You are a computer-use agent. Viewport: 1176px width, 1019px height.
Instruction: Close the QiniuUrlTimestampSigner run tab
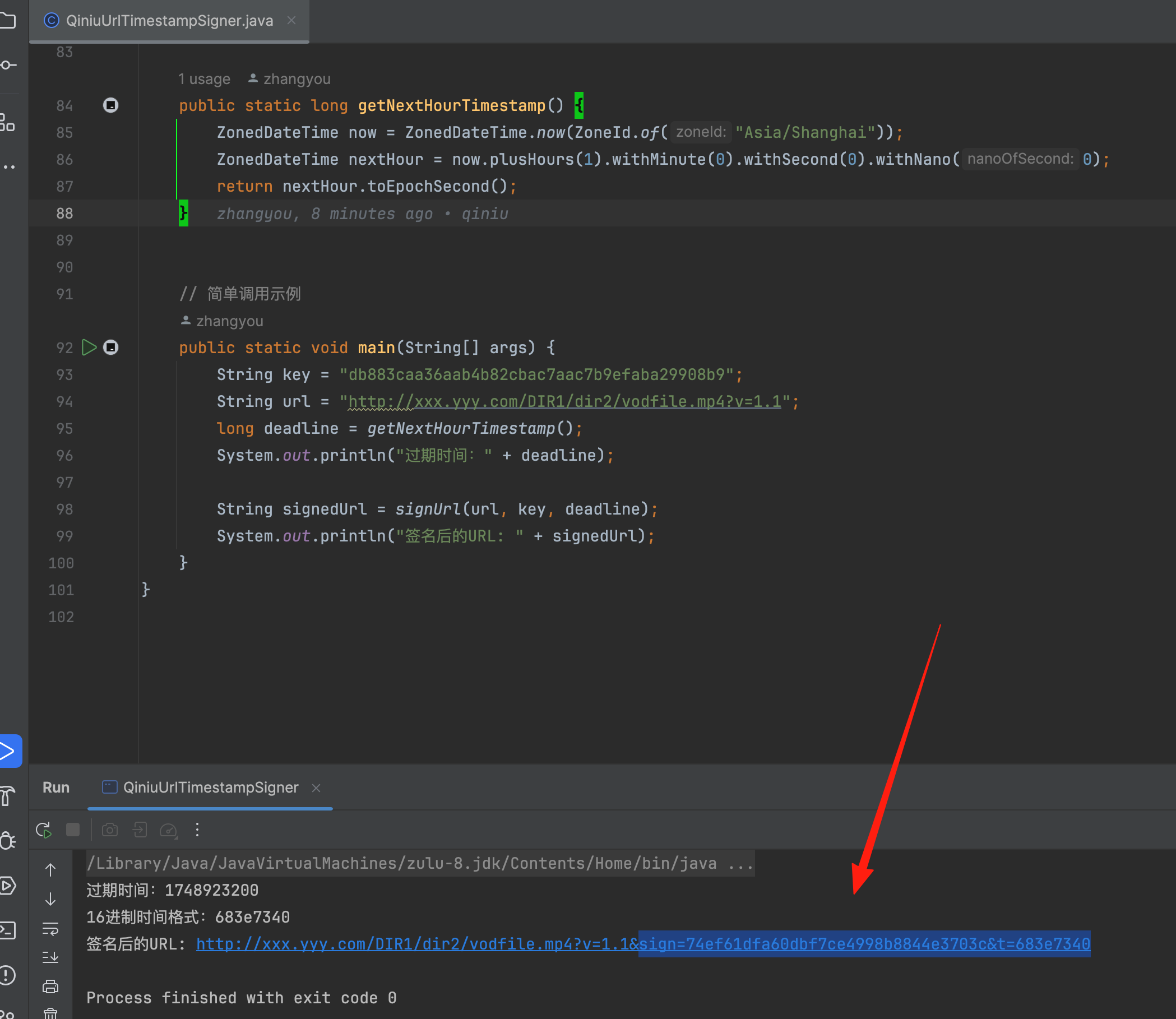pos(316,788)
